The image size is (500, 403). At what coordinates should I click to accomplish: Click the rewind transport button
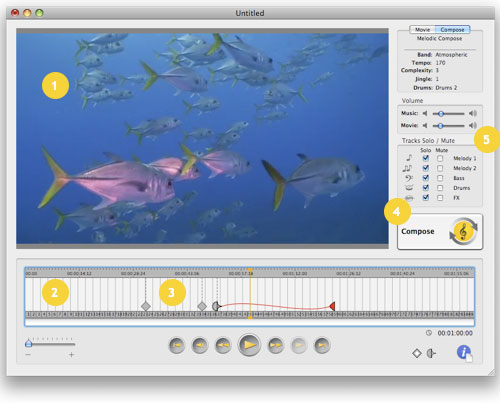pos(223,345)
